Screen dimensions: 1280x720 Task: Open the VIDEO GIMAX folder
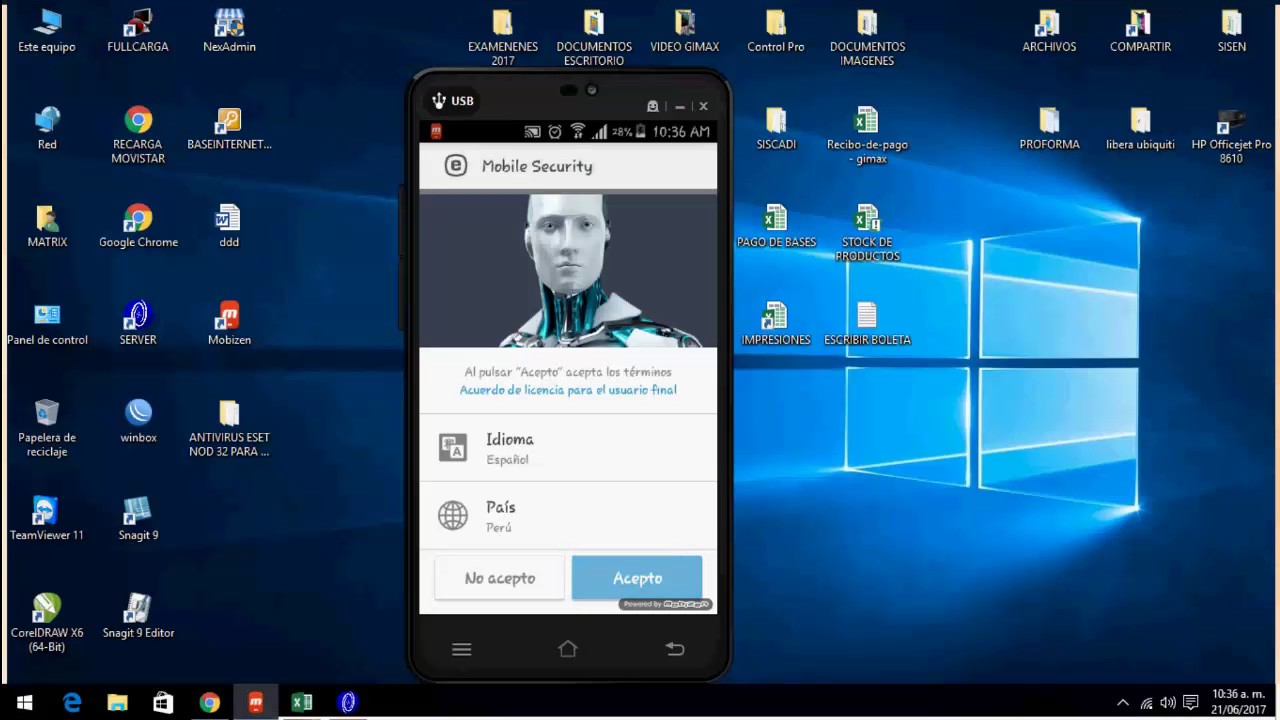pyautogui.click(x=685, y=32)
